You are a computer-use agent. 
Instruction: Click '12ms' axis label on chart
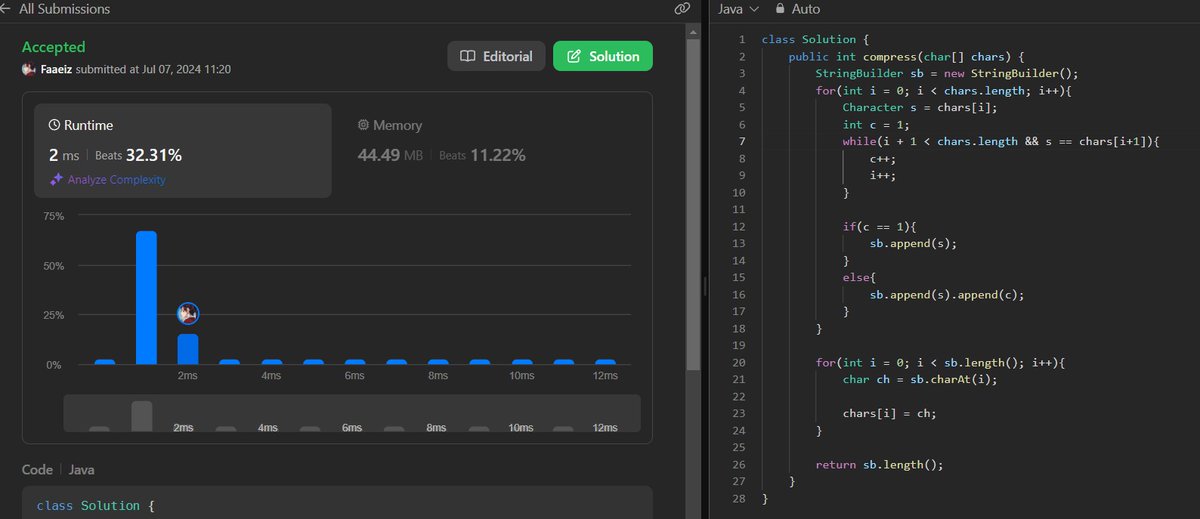click(604, 375)
